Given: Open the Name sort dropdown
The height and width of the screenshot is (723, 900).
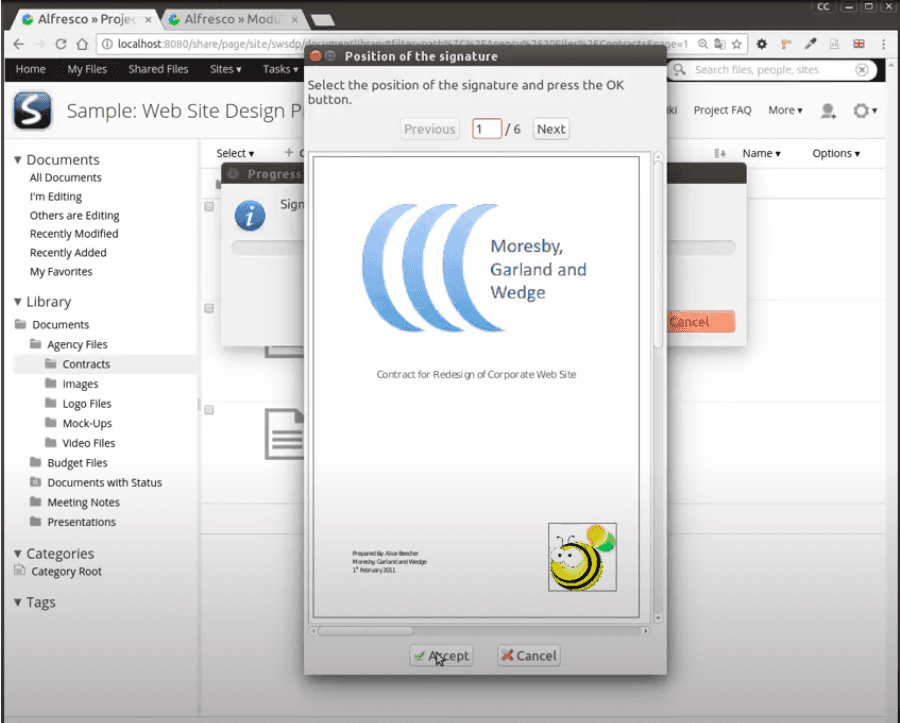Looking at the screenshot, I should (x=761, y=153).
